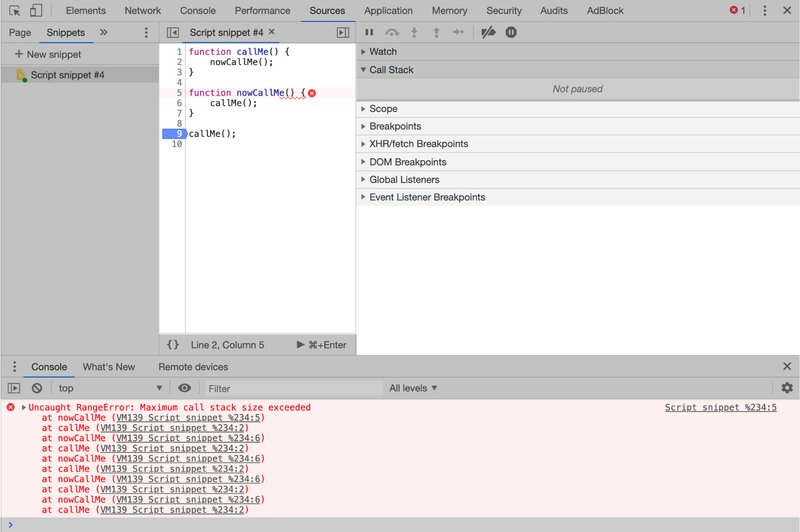The height and width of the screenshot is (532, 800).
Task: Select Script snippet #4 in the list
Action: coord(80,74)
